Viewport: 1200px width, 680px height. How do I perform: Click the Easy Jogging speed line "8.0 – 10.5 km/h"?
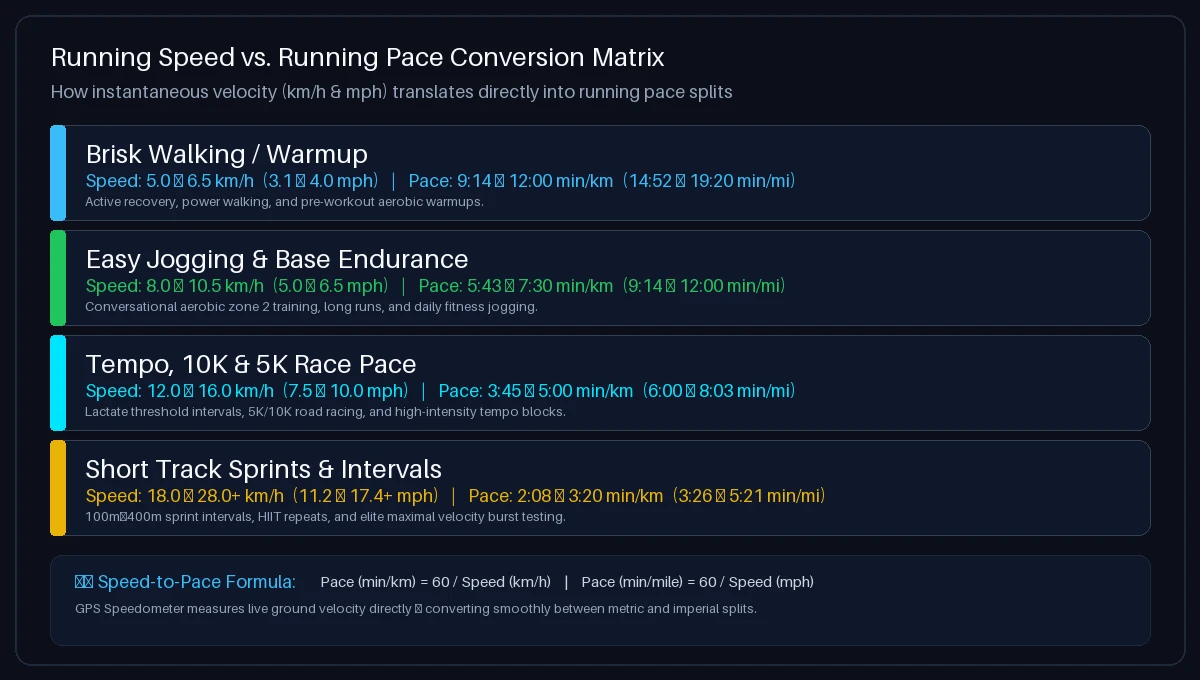(436, 286)
